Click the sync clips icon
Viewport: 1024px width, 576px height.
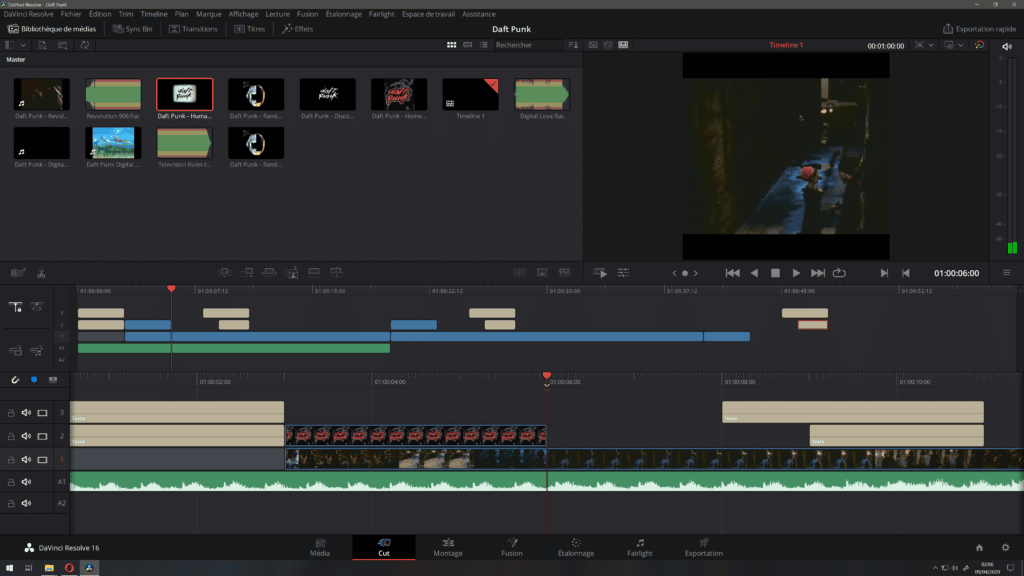[x=85, y=45]
